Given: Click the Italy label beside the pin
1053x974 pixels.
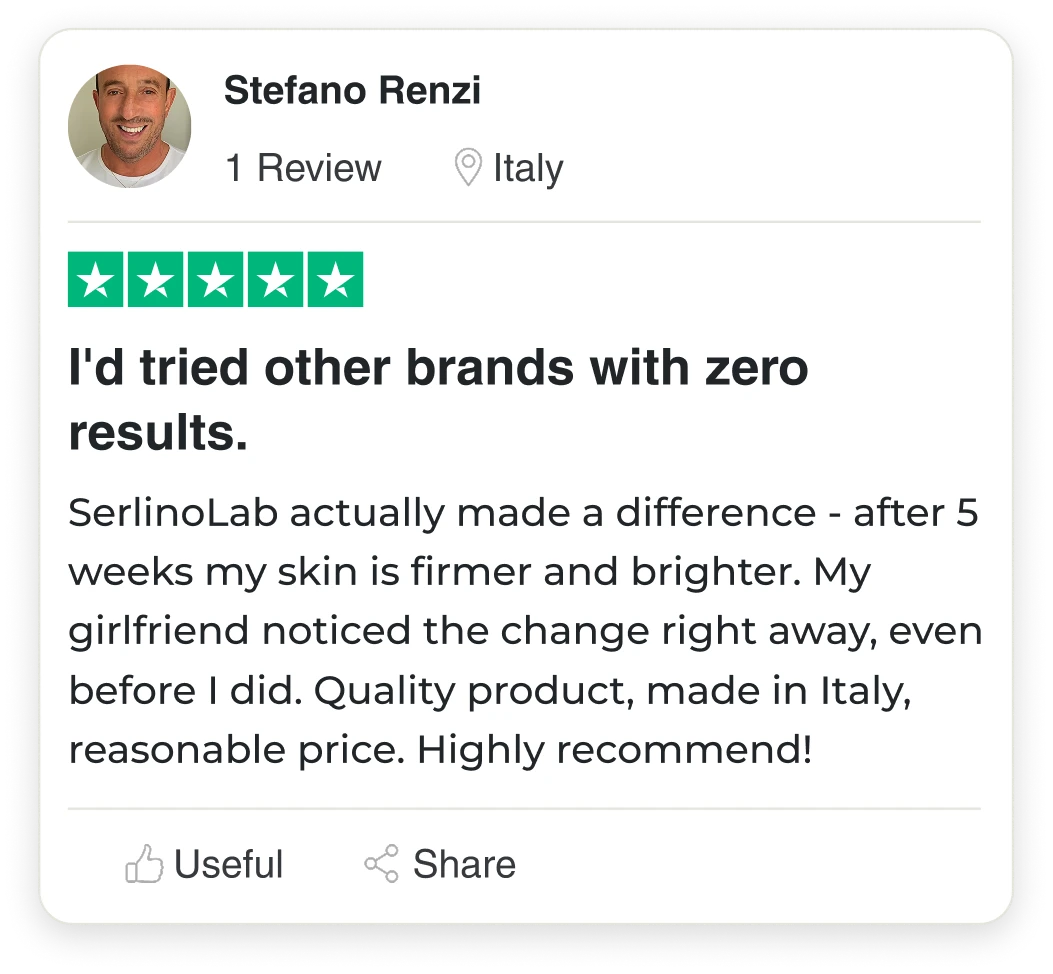Looking at the screenshot, I should click(528, 168).
